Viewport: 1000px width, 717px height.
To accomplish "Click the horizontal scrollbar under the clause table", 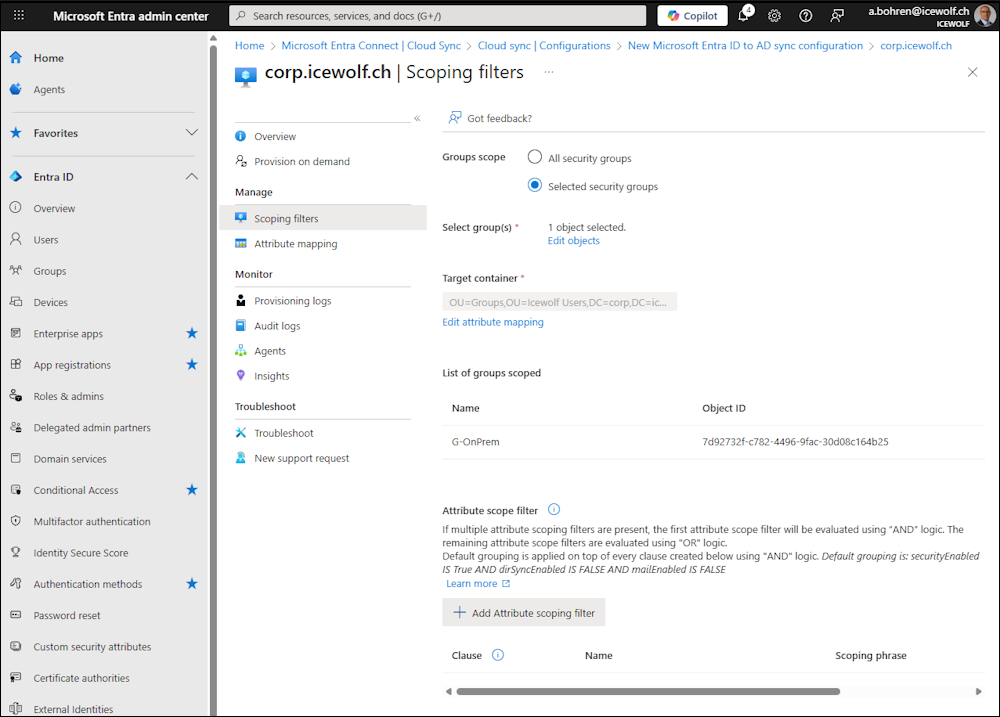I will coord(647,691).
